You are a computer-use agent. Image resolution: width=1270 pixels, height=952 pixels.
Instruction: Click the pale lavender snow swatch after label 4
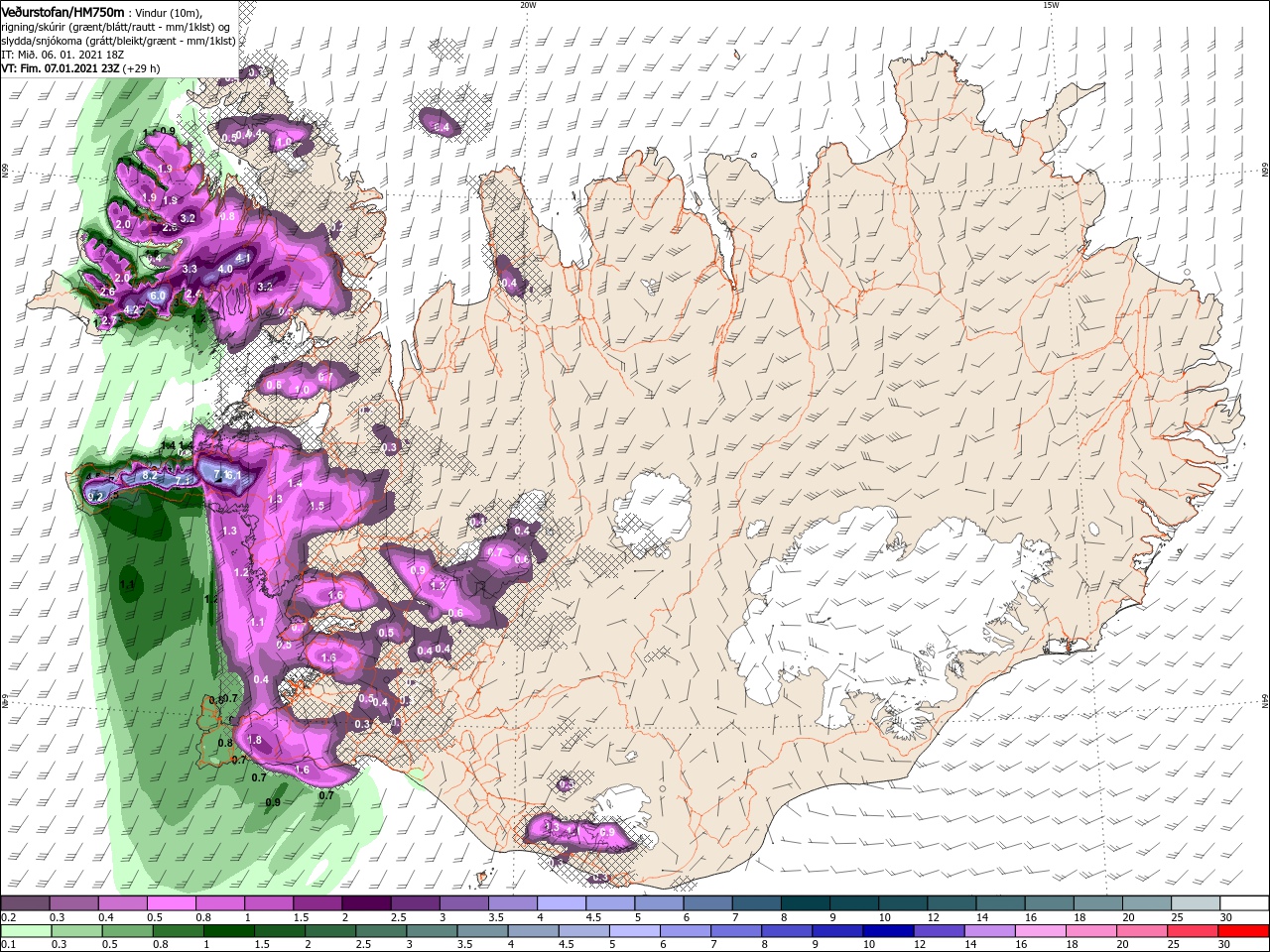(x=562, y=903)
